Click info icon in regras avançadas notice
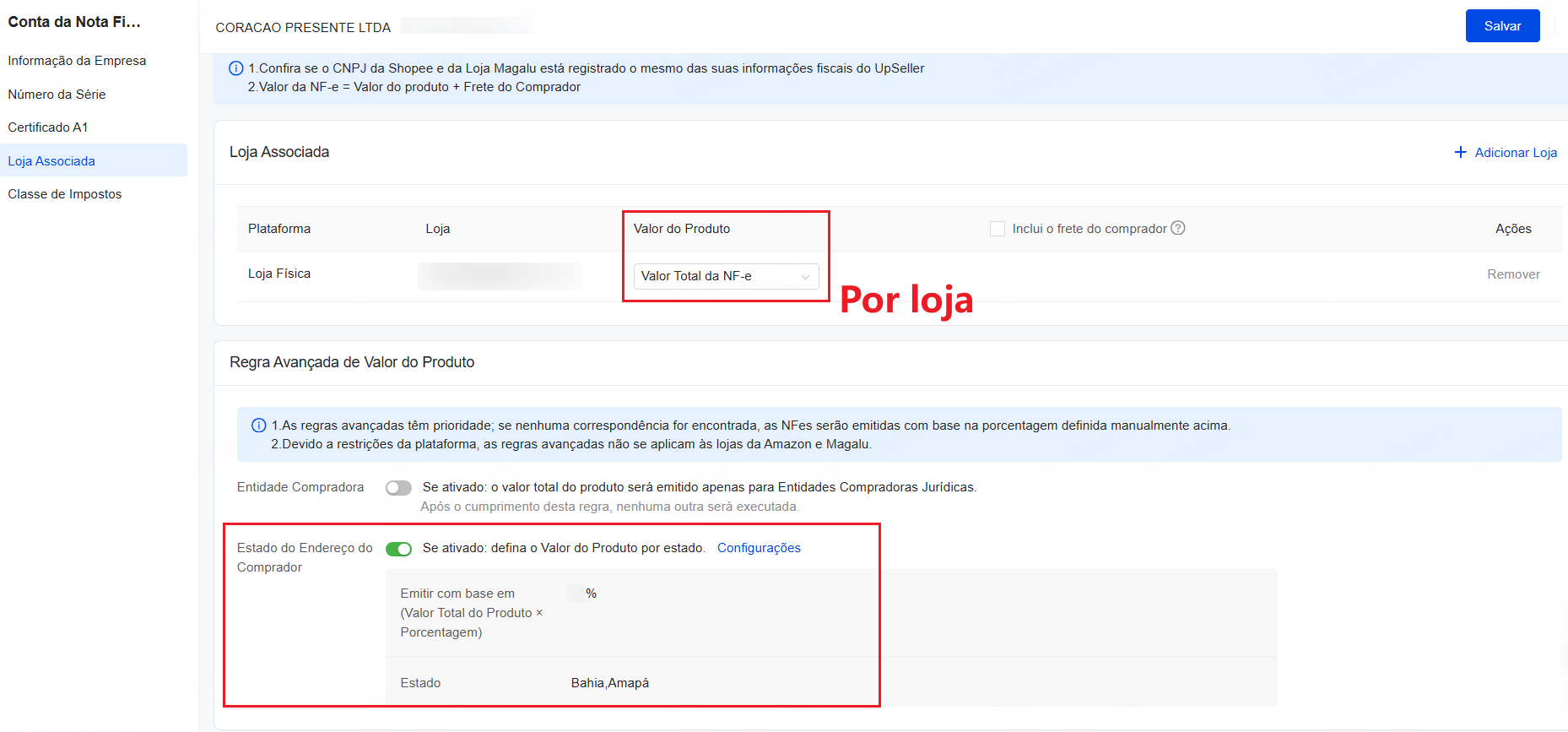Viewport: 1568px width, 732px height. 259,426
